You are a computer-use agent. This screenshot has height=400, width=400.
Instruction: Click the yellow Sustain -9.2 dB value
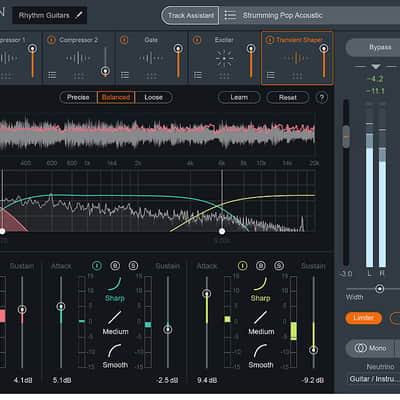tap(312, 380)
